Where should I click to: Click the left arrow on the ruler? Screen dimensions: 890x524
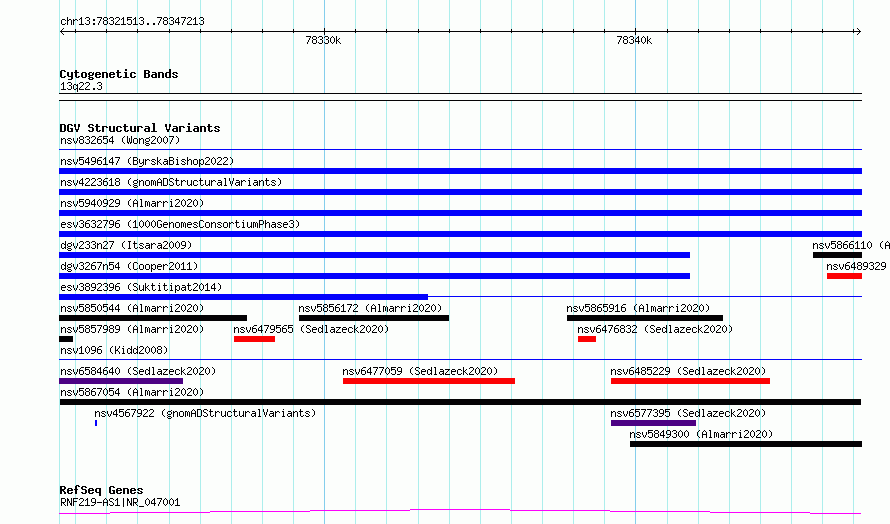[x=63, y=32]
